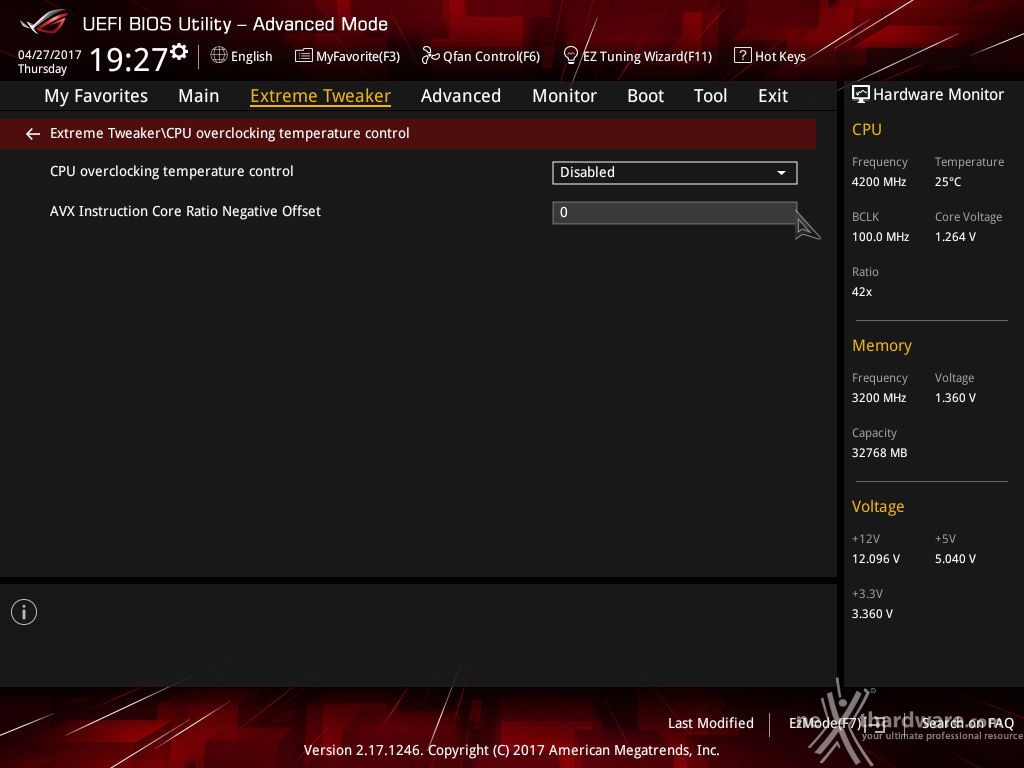Screen dimensions: 1024x768
Task: Switch to the Monitor tab
Action: click(x=564, y=96)
